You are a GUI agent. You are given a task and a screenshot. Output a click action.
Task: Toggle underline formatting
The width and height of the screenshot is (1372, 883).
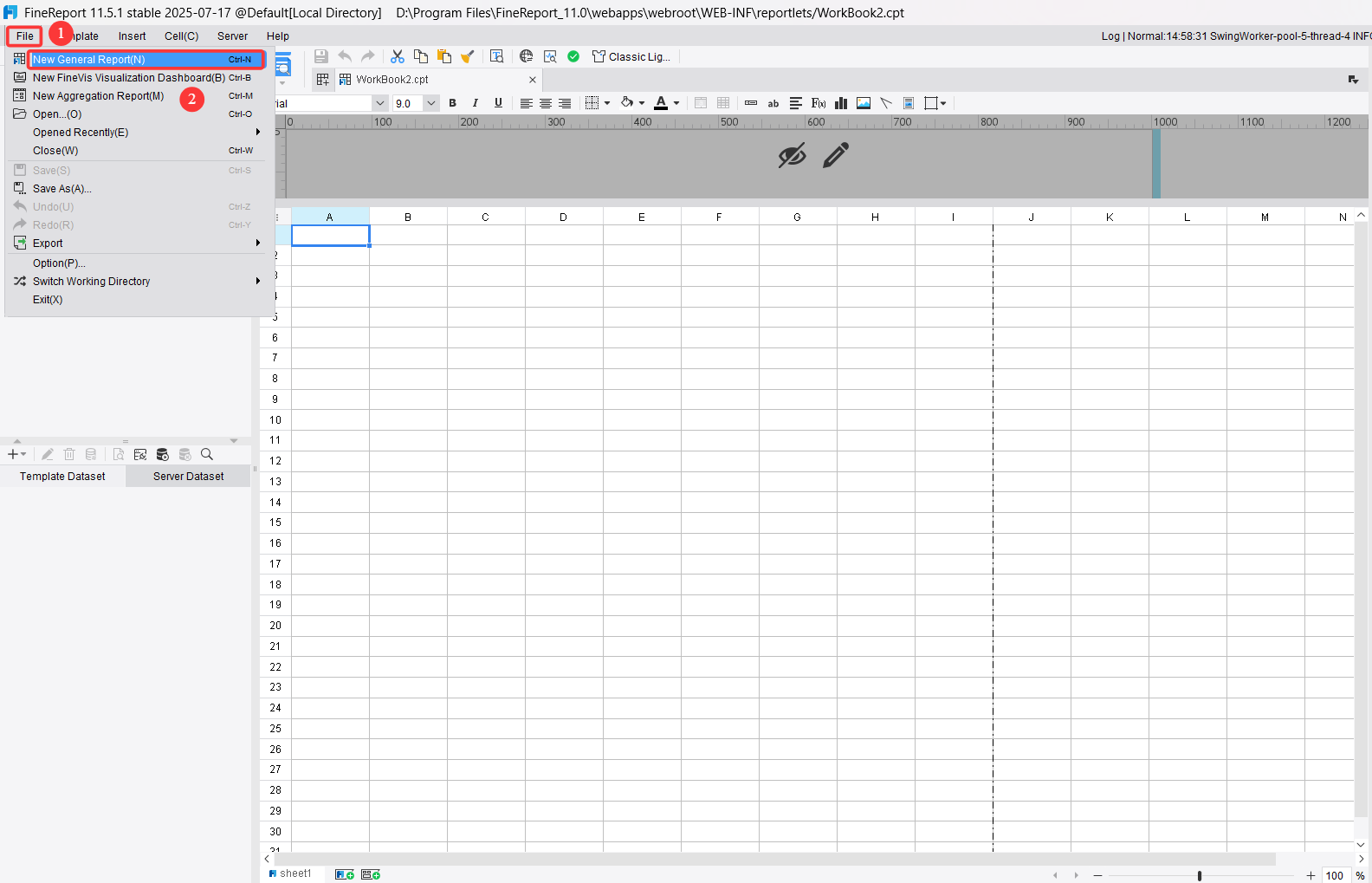point(498,103)
